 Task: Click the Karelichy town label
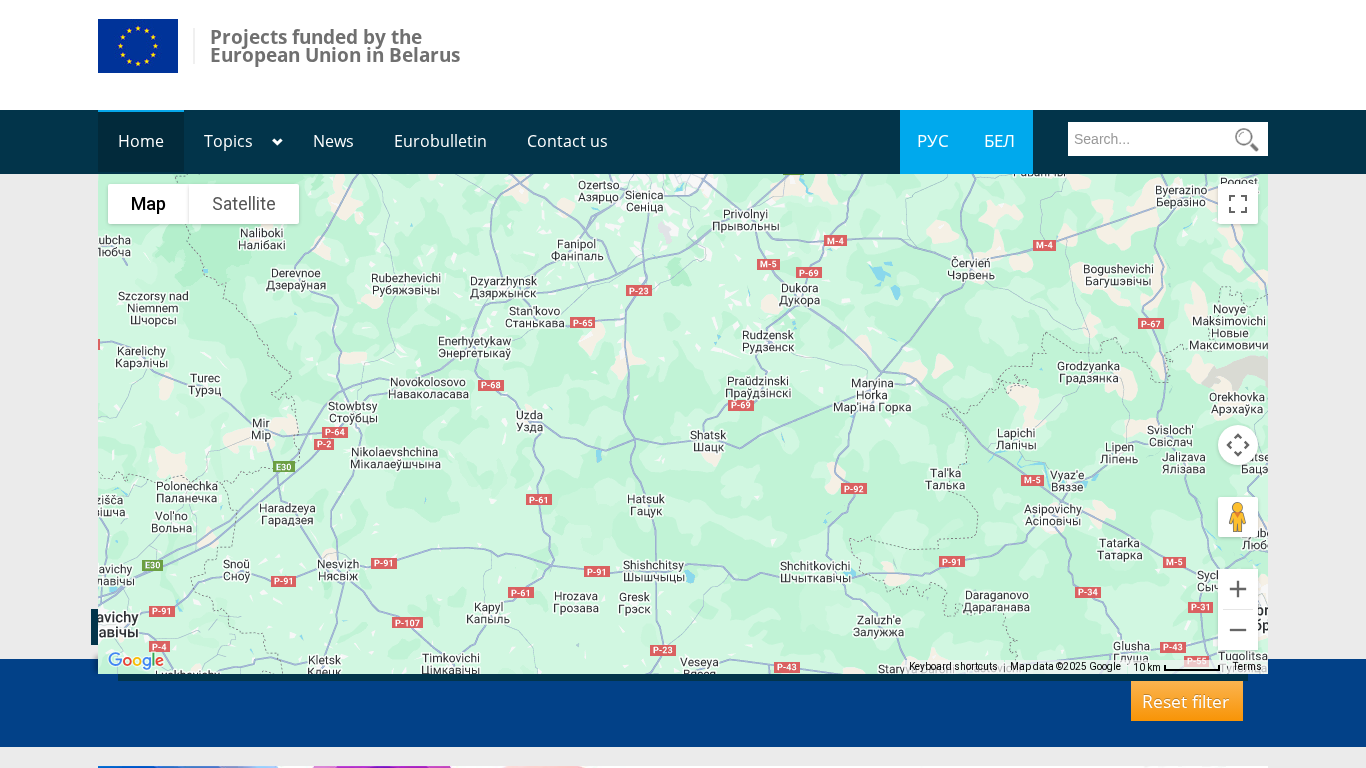[x=141, y=357]
